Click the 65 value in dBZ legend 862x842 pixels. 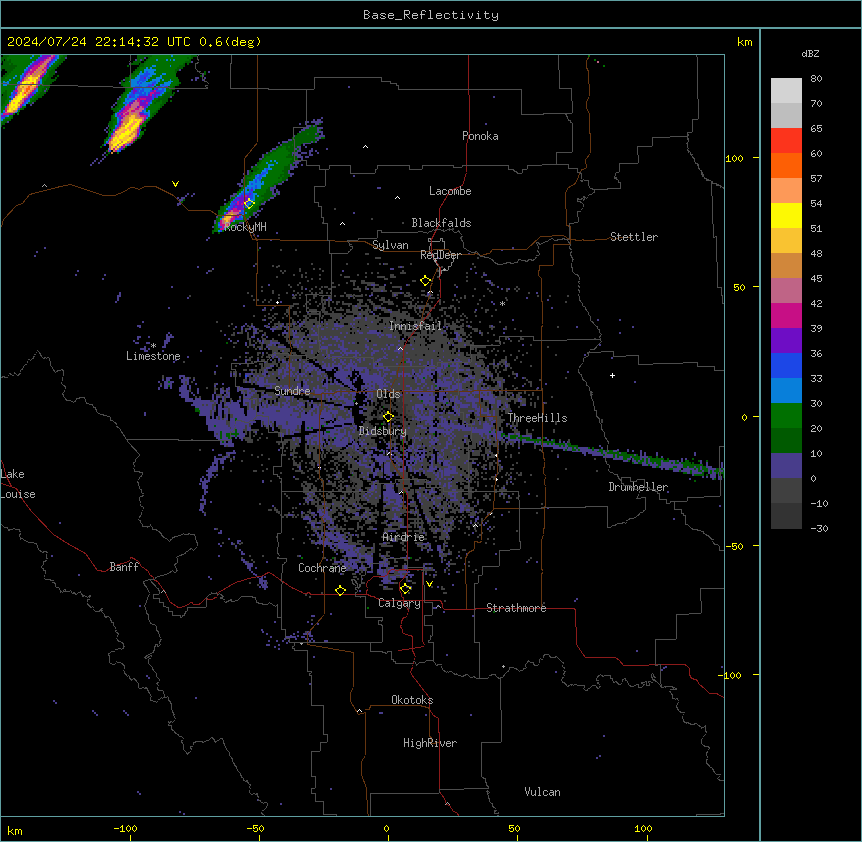click(x=816, y=129)
